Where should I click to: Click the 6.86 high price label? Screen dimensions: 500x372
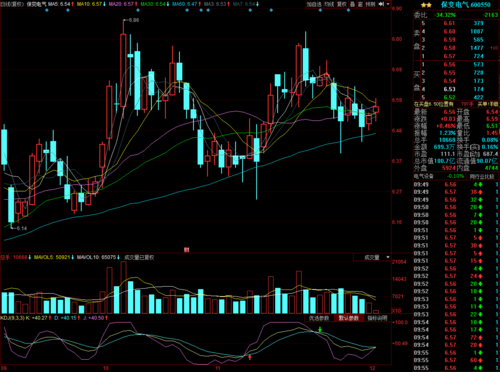click(133, 20)
